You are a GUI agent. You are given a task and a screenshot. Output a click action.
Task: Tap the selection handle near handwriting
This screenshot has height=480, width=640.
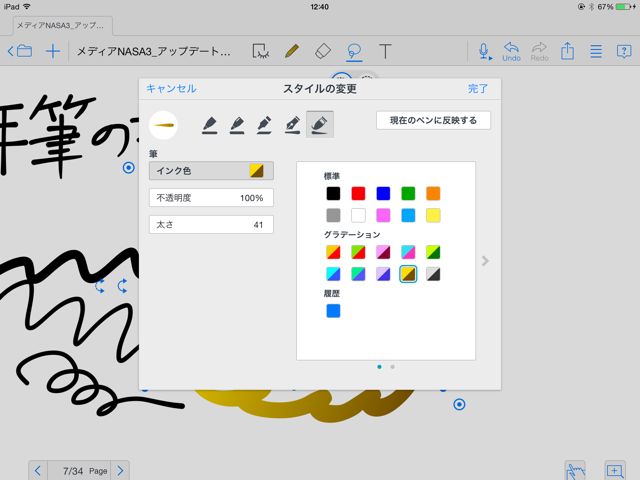click(x=129, y=167)
